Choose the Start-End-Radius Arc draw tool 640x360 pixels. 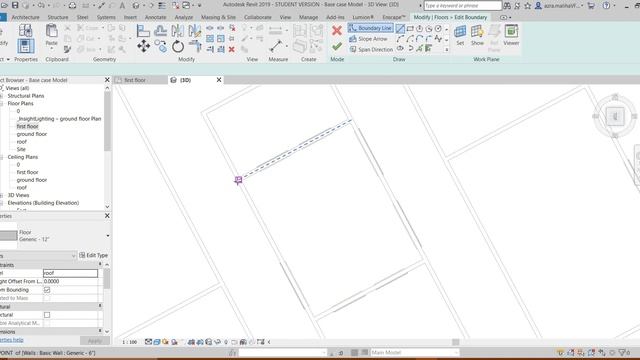[x=400, y=39]
